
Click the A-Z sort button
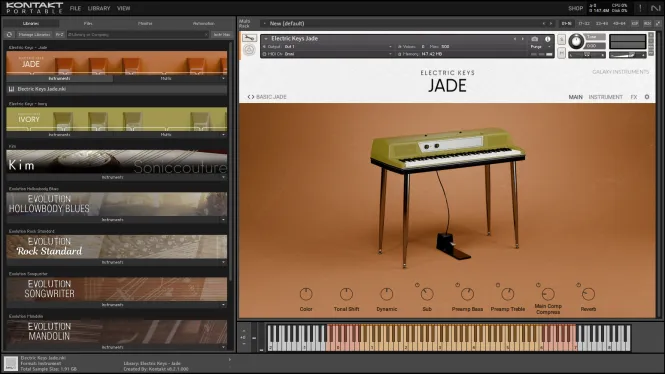click(59, 34)
